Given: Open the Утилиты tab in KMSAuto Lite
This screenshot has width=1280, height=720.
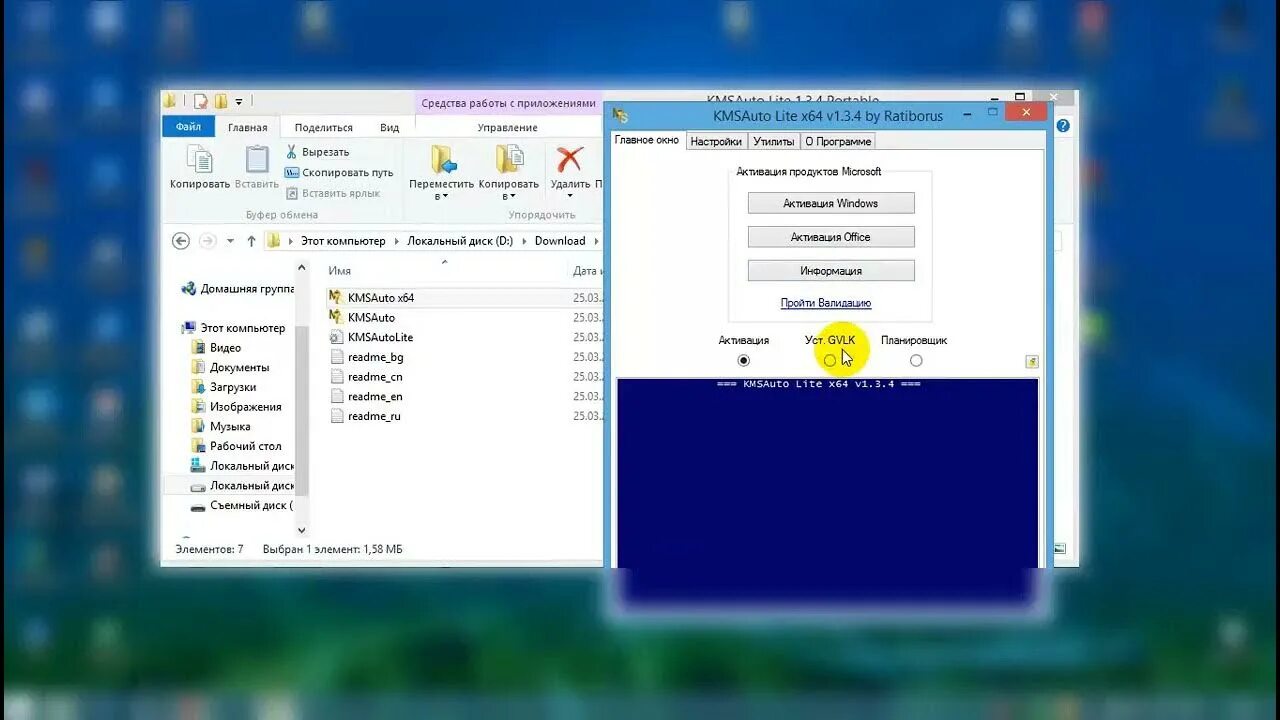Looking at the screenshot, I should click(774, 141).
